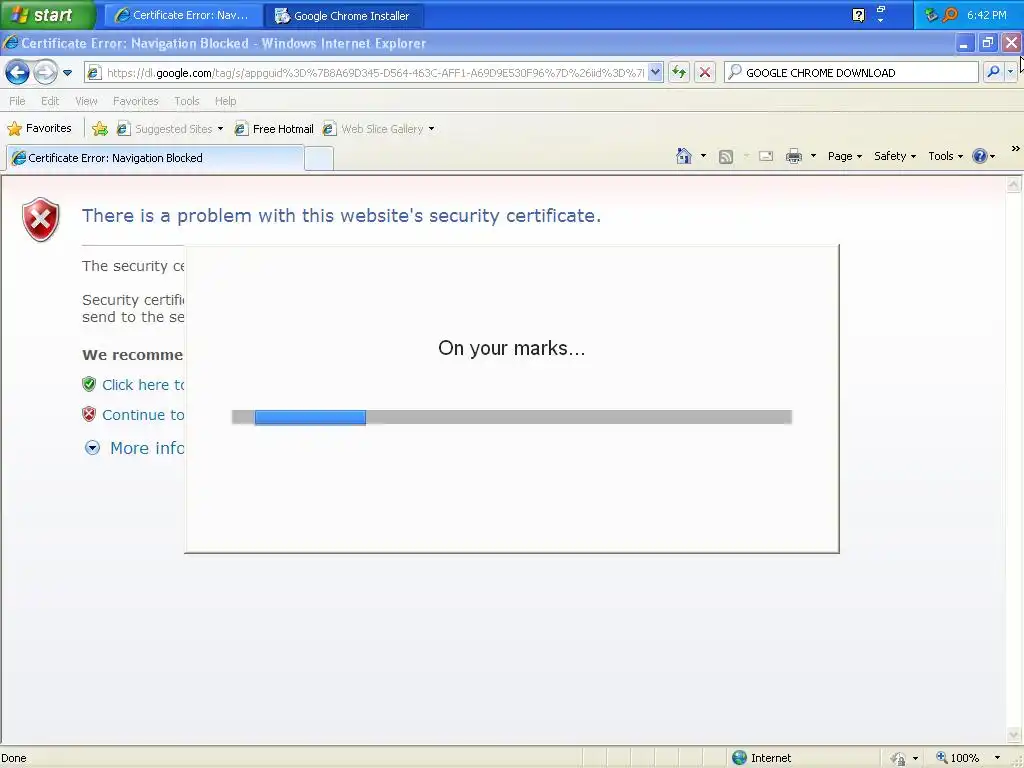This screenshot has height=768, width=1024.
Task: Expand the command bar overflow chevron
Action: point(1016,149)
